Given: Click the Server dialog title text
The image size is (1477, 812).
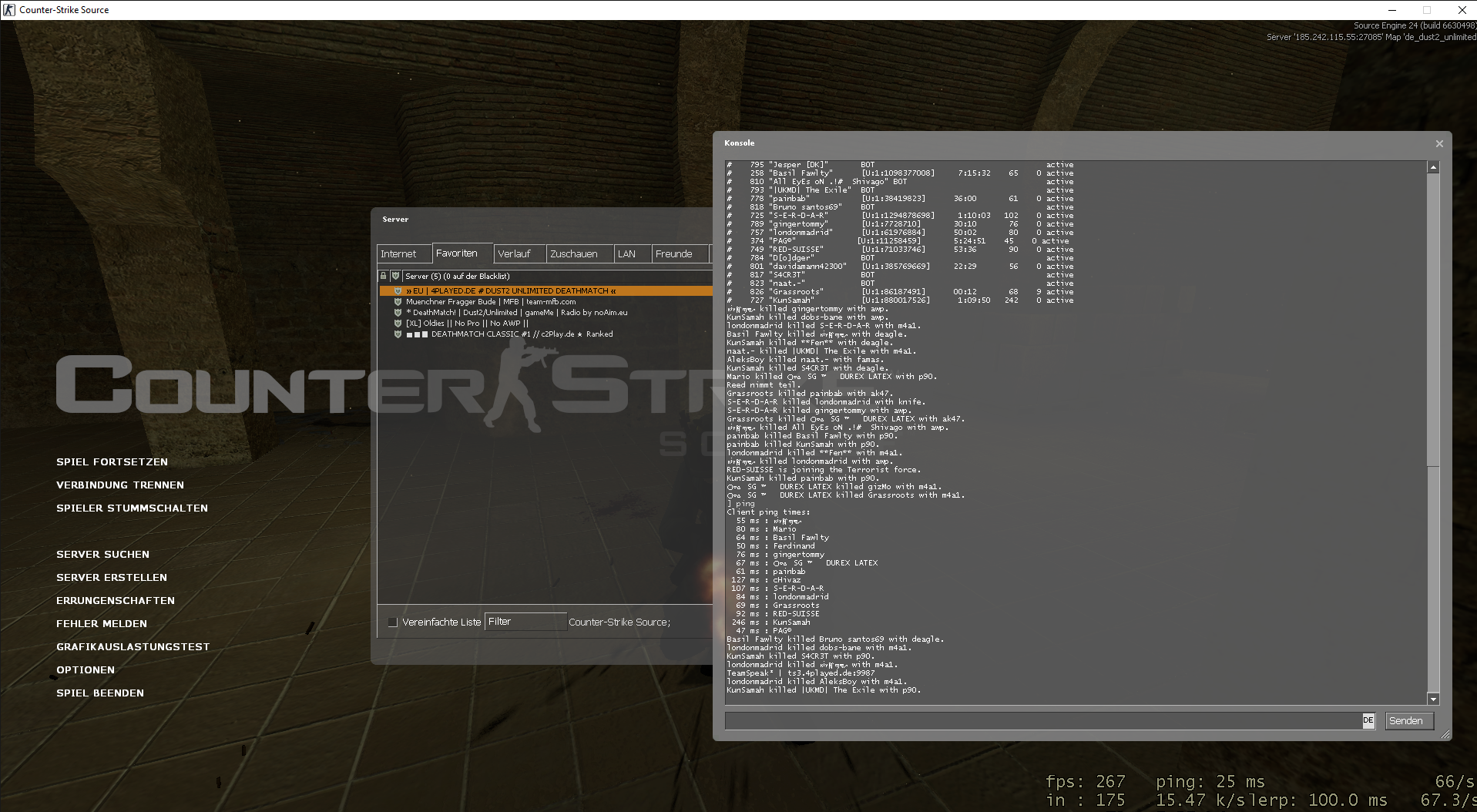Looking at the screenshot, I should [395, 219].
